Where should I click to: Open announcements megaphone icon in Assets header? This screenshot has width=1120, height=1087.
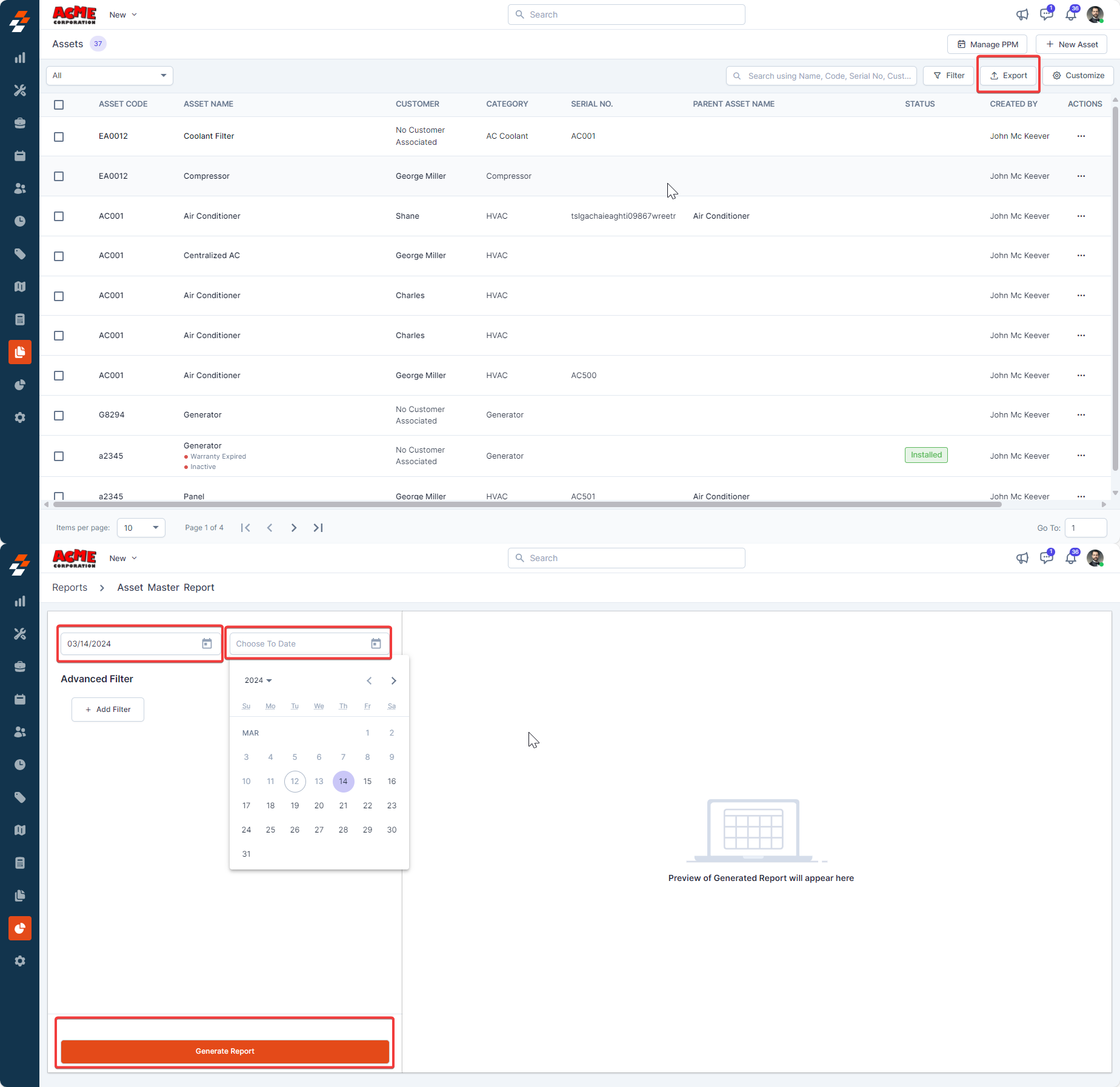click(x=1022, y=15)
